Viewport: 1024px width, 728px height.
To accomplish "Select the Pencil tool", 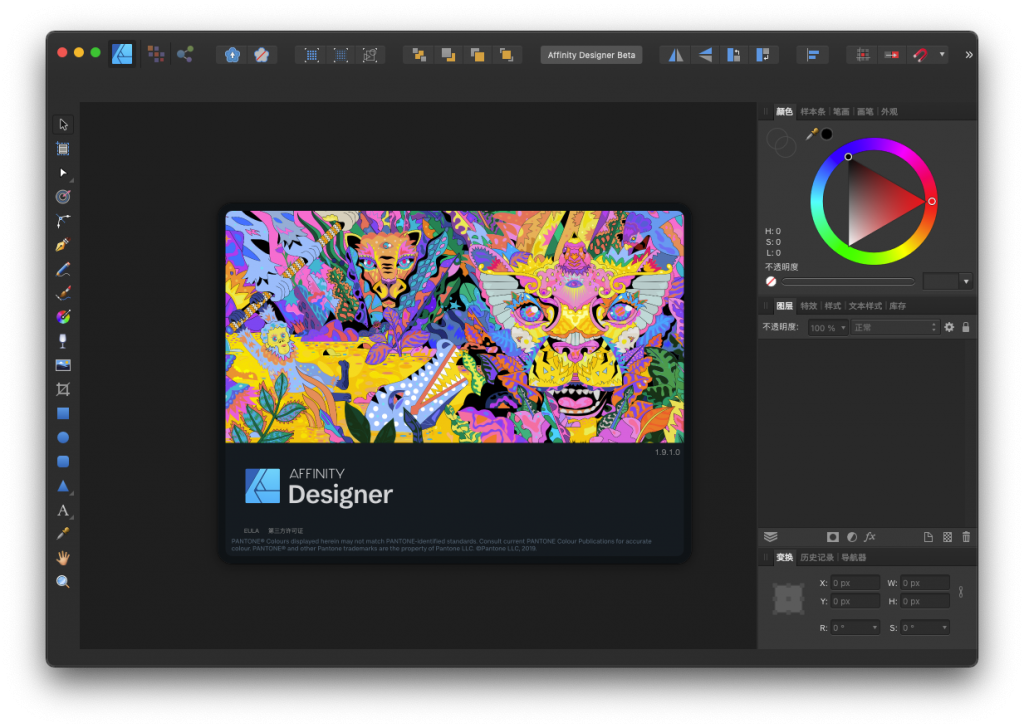I will [x=63, y=269].
